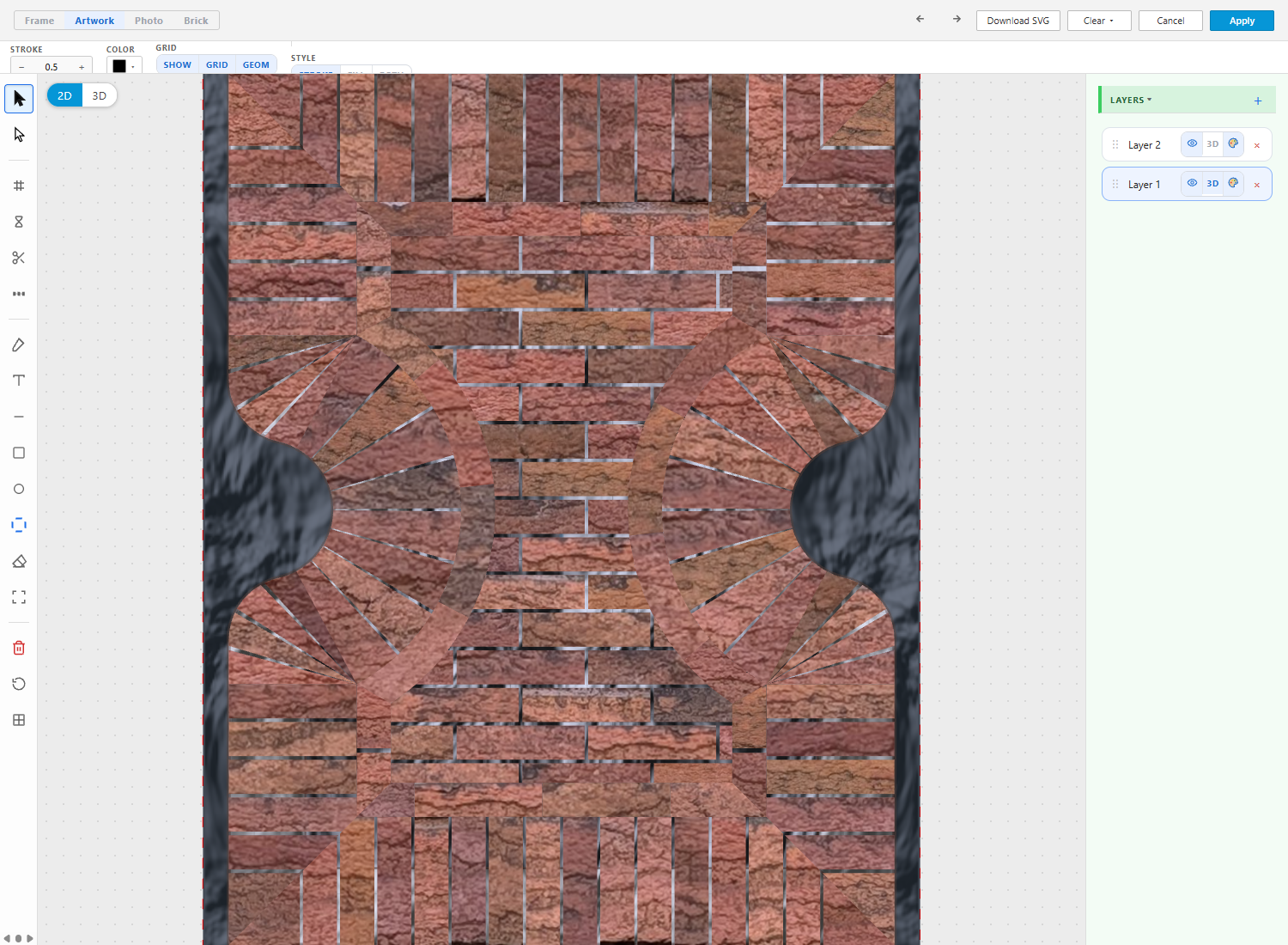Select the scissors cut tool

[x=19, y=258]
